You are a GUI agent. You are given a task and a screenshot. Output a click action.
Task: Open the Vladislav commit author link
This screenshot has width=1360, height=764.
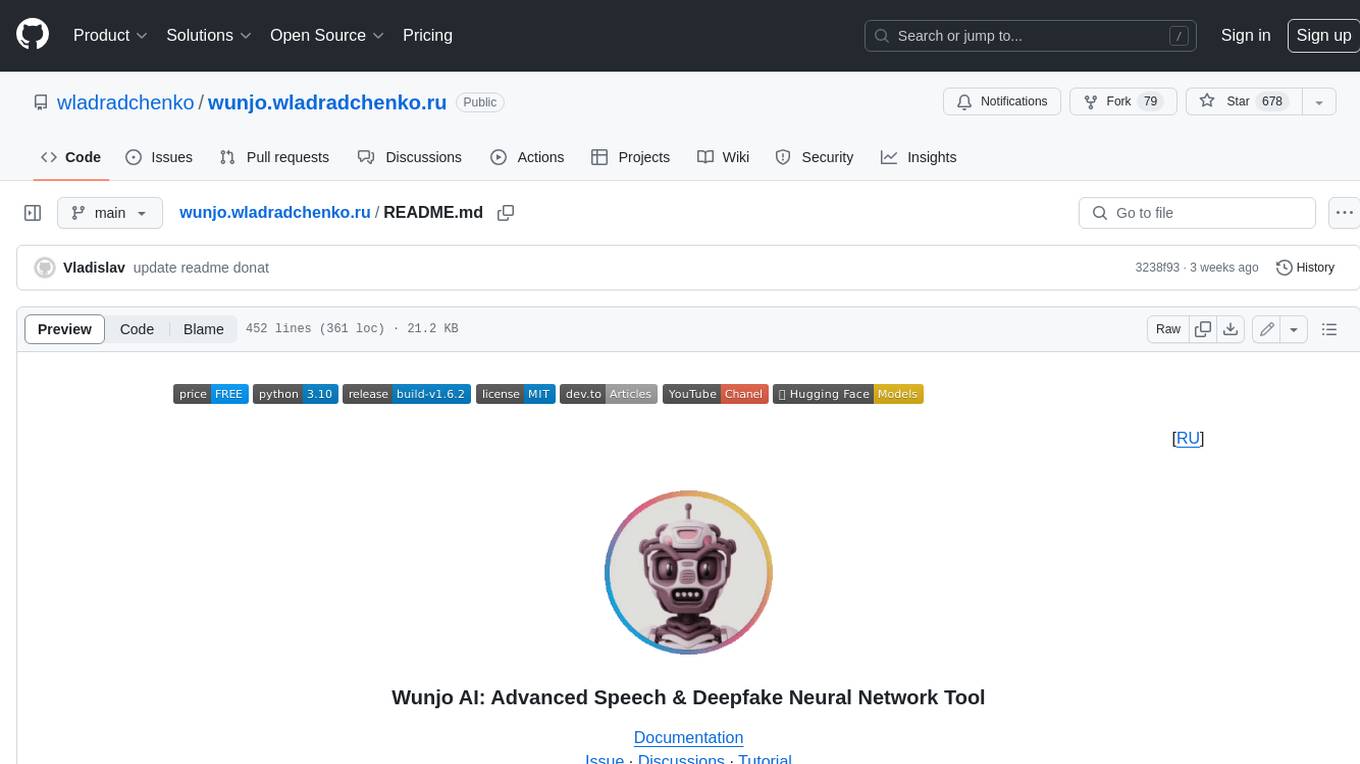(x=94, y=268)
